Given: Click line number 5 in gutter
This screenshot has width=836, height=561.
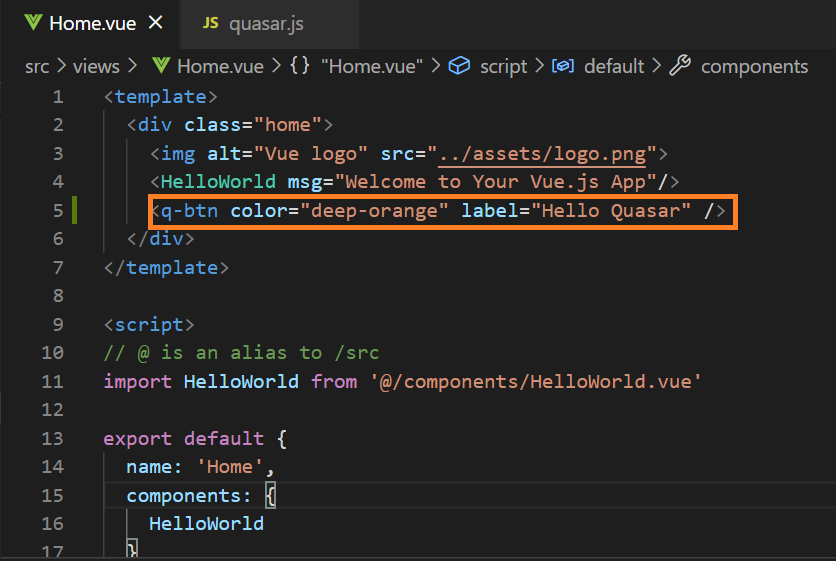Looking at the screenshot, I should pyautogui.click(x=58, y=210).
